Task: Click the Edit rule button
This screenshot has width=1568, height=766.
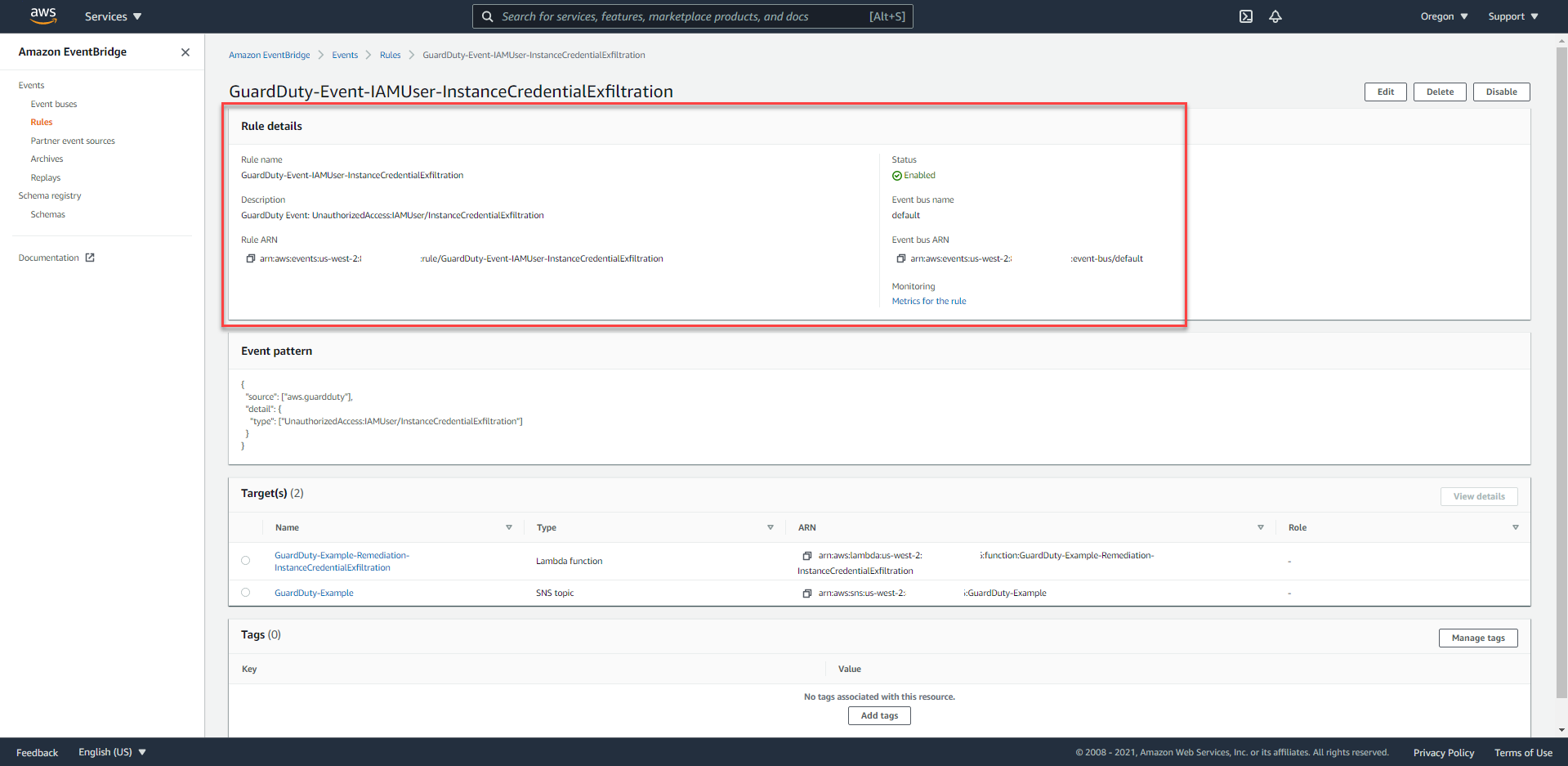Action: point(1386,92)
